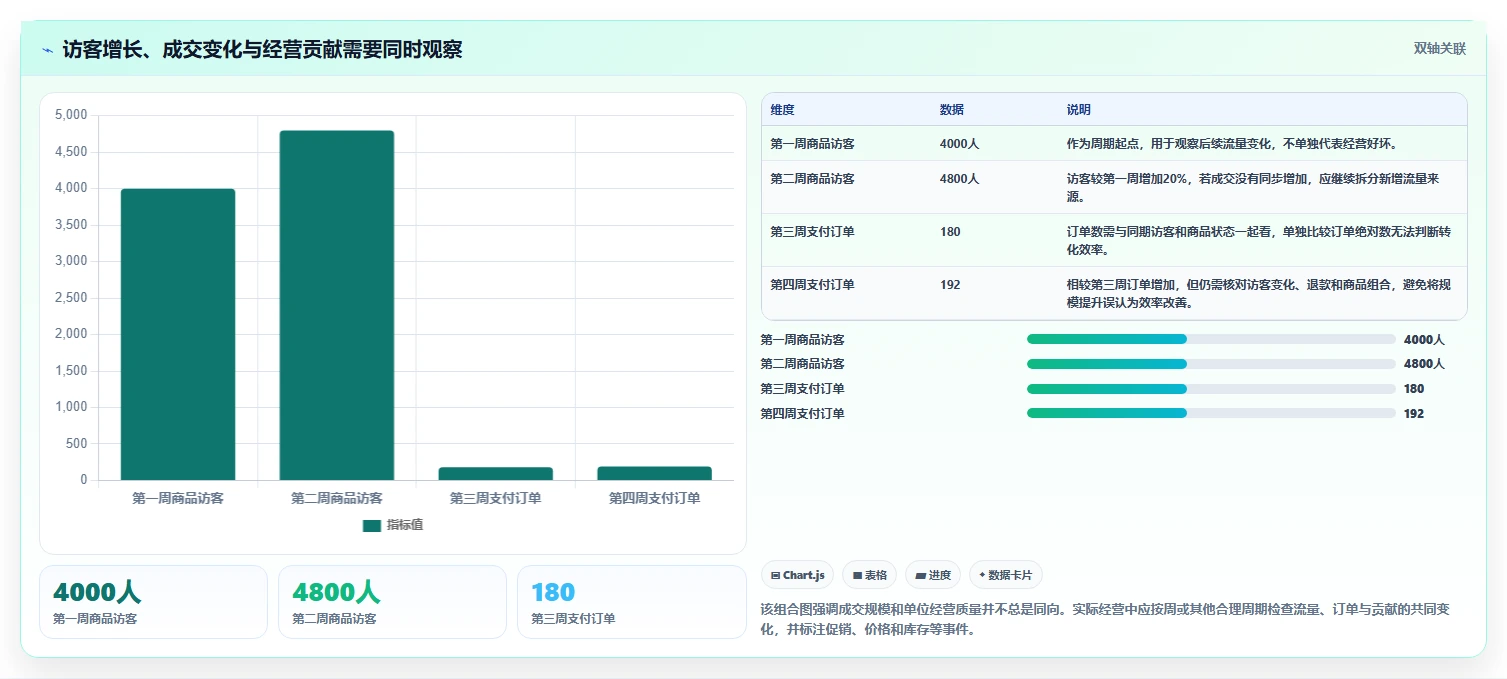Click progress bar for 第四周支付订单

click(x=1211, y=413)
